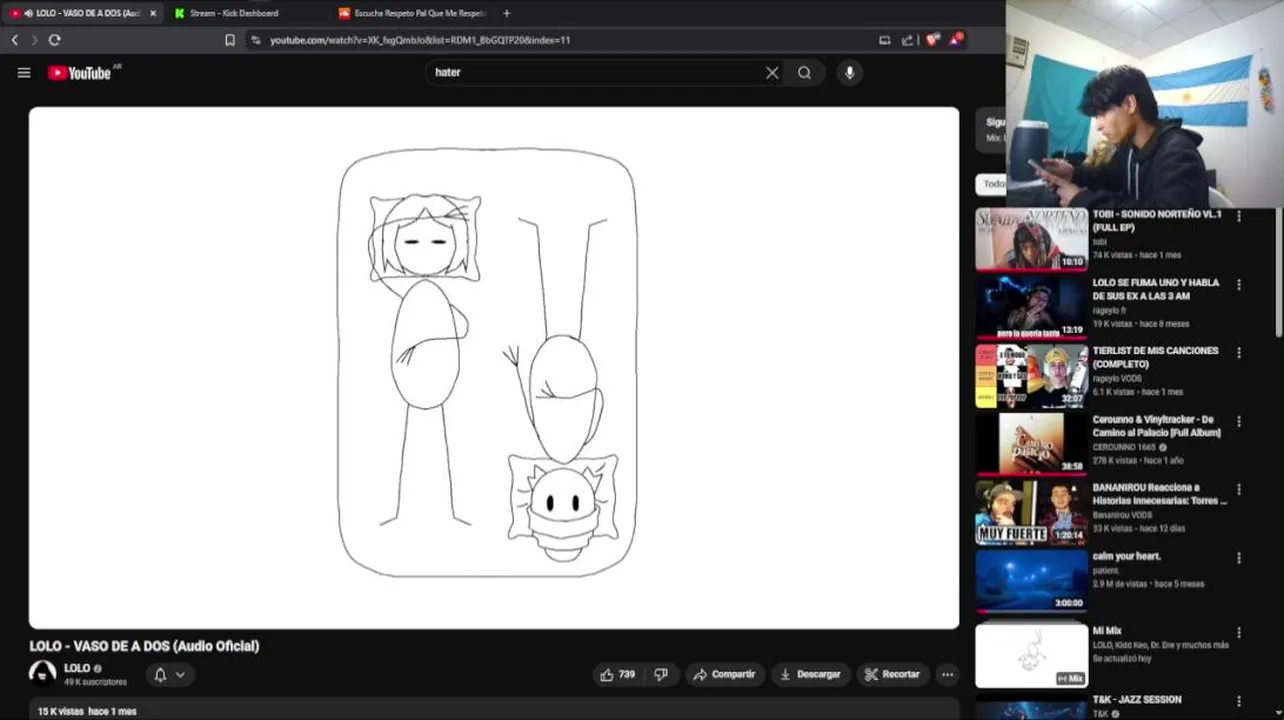1284x720 pixels.
Task: Open options menu for TIERLIST DE MIS CANCIONES
Action: pos(1239,353)
